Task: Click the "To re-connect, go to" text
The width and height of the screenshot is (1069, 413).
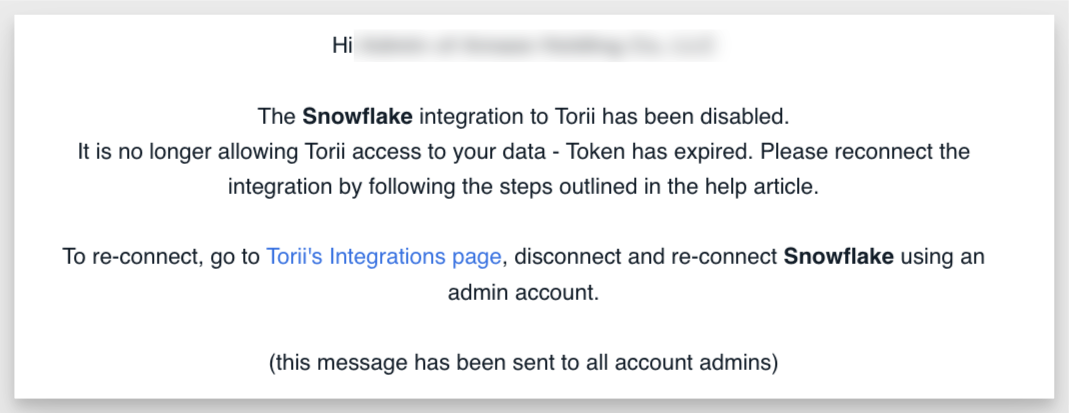Action: point(161,257)
